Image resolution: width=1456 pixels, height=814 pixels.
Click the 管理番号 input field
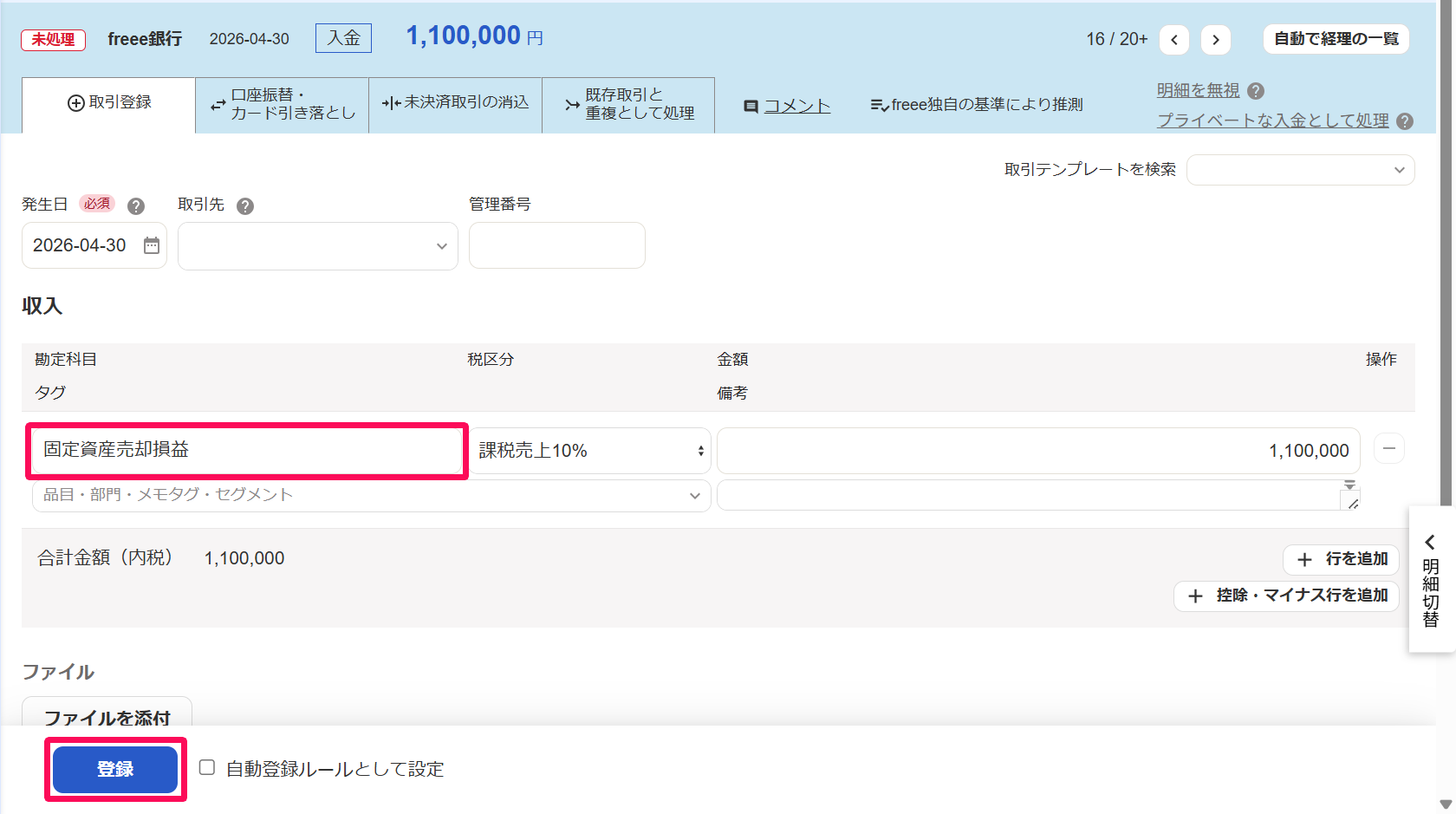pos(557,245)
